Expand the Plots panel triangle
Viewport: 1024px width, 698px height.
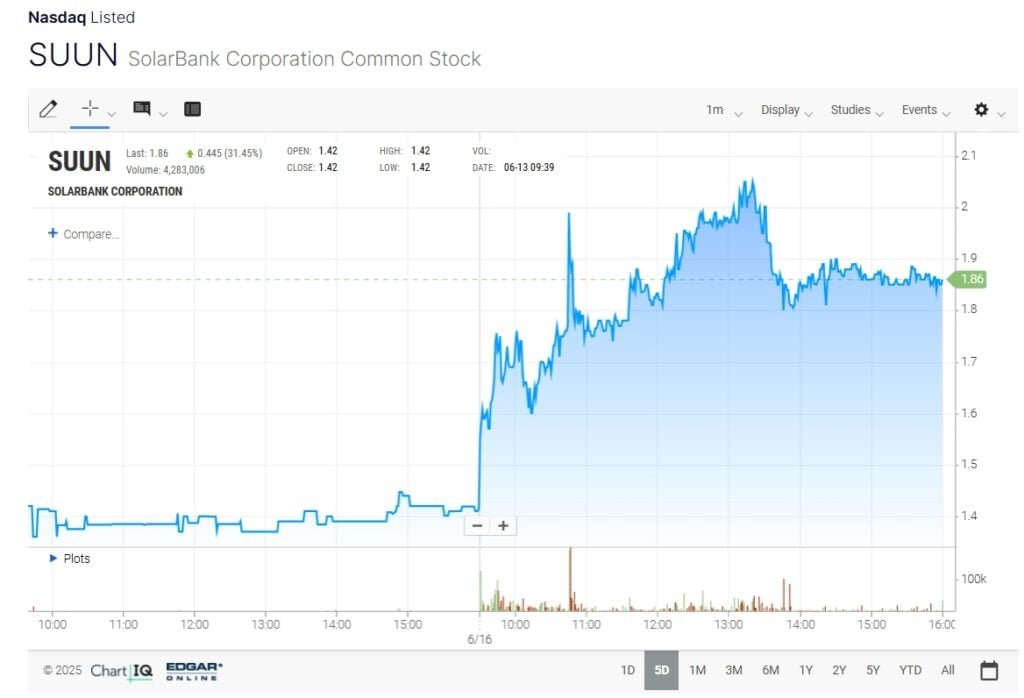click(x=53, y=559)
